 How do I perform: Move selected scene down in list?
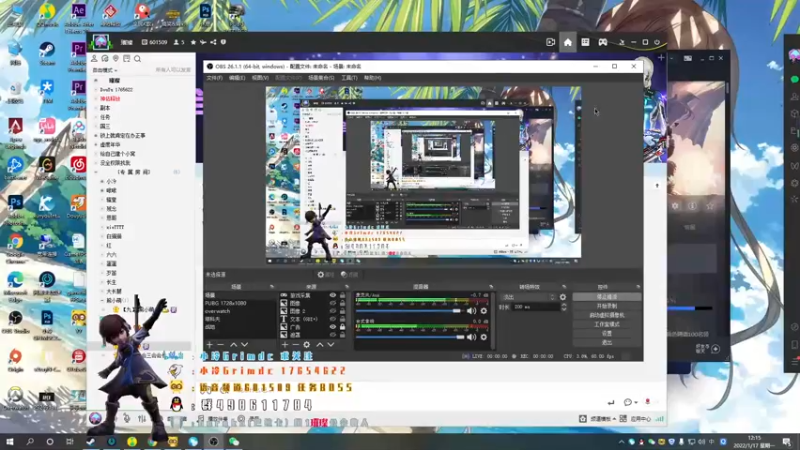point(244,345)
